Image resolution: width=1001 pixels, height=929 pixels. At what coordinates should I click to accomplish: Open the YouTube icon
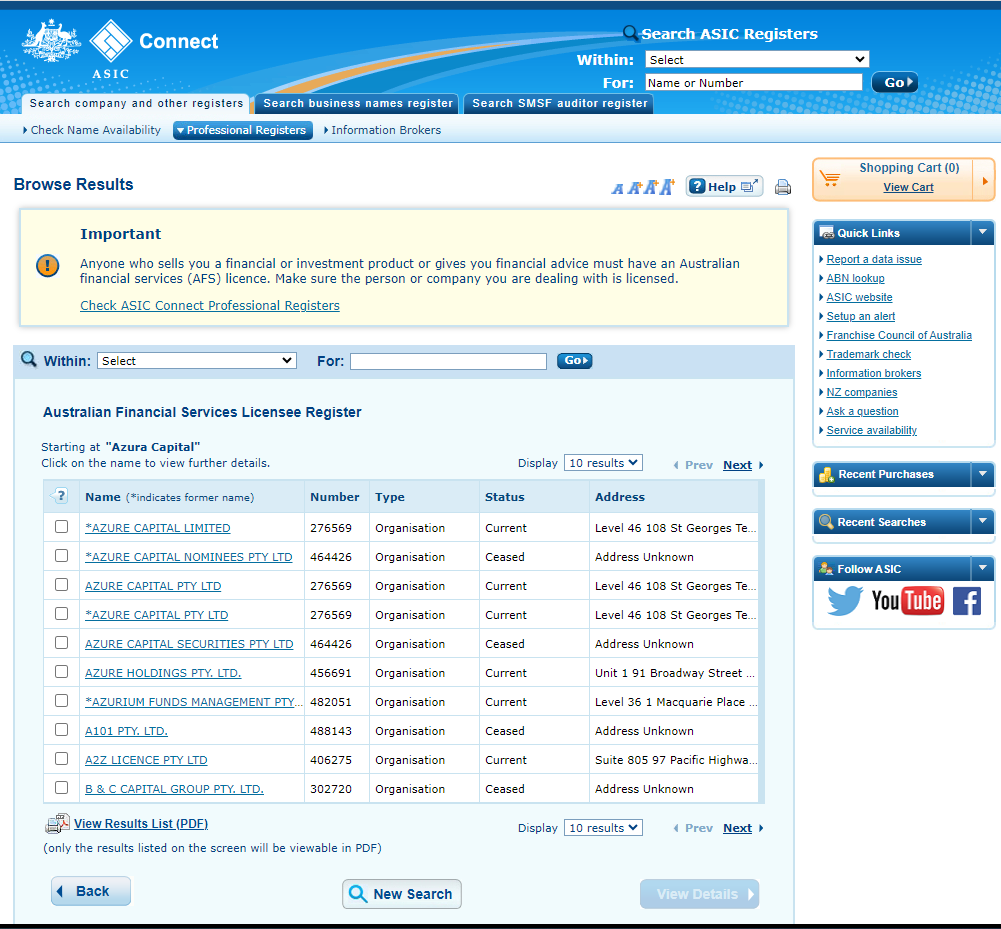pos(907,600)
